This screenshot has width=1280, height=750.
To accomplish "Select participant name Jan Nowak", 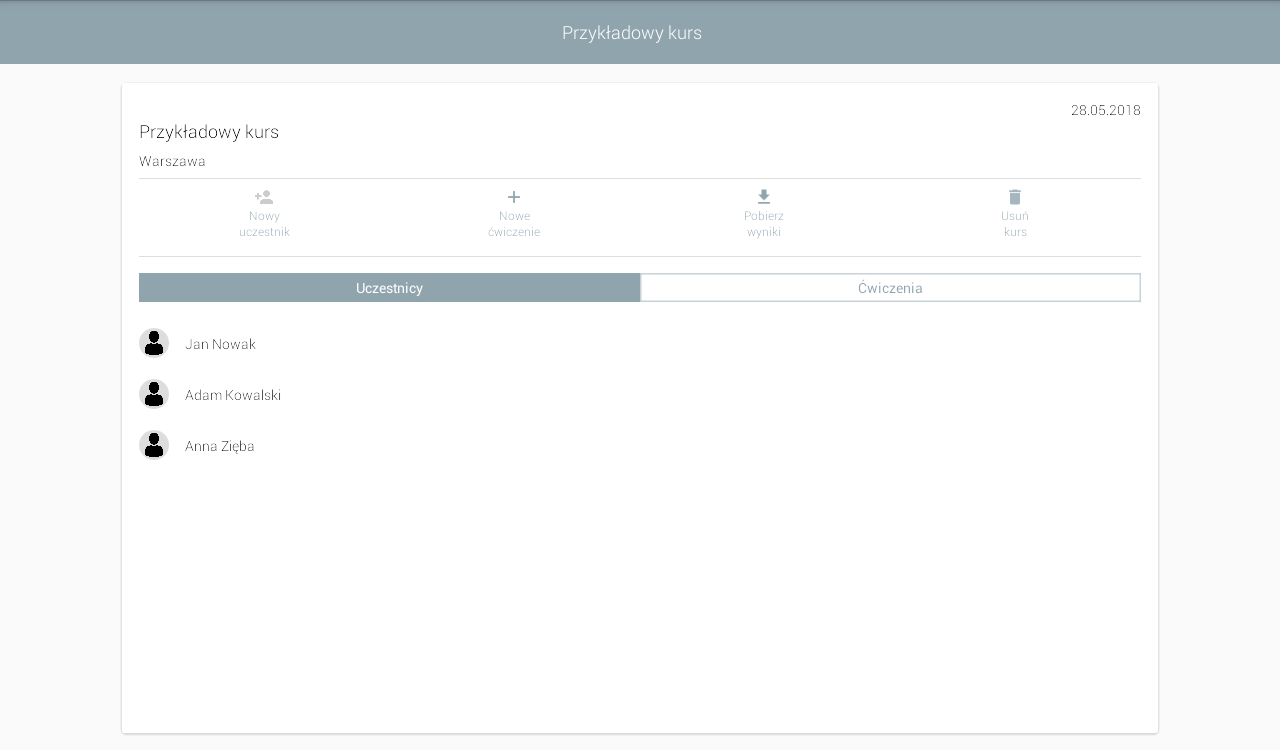I will pyautogui.click(x=220, y=344).
